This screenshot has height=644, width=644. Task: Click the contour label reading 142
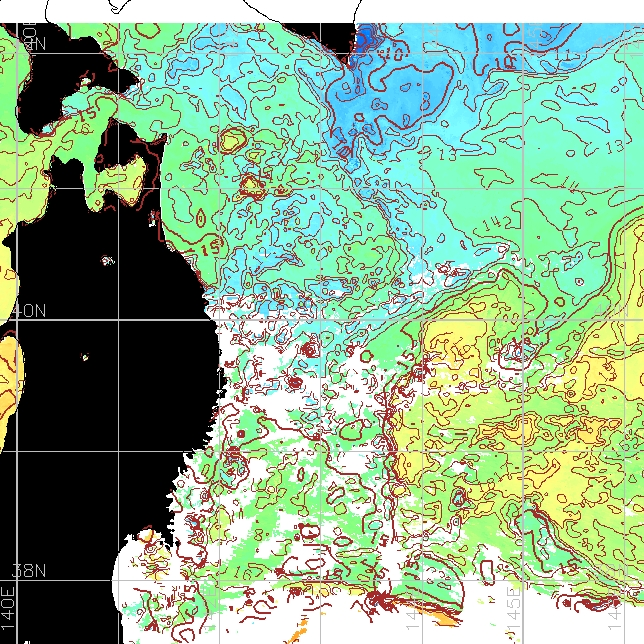click(497, 223)
